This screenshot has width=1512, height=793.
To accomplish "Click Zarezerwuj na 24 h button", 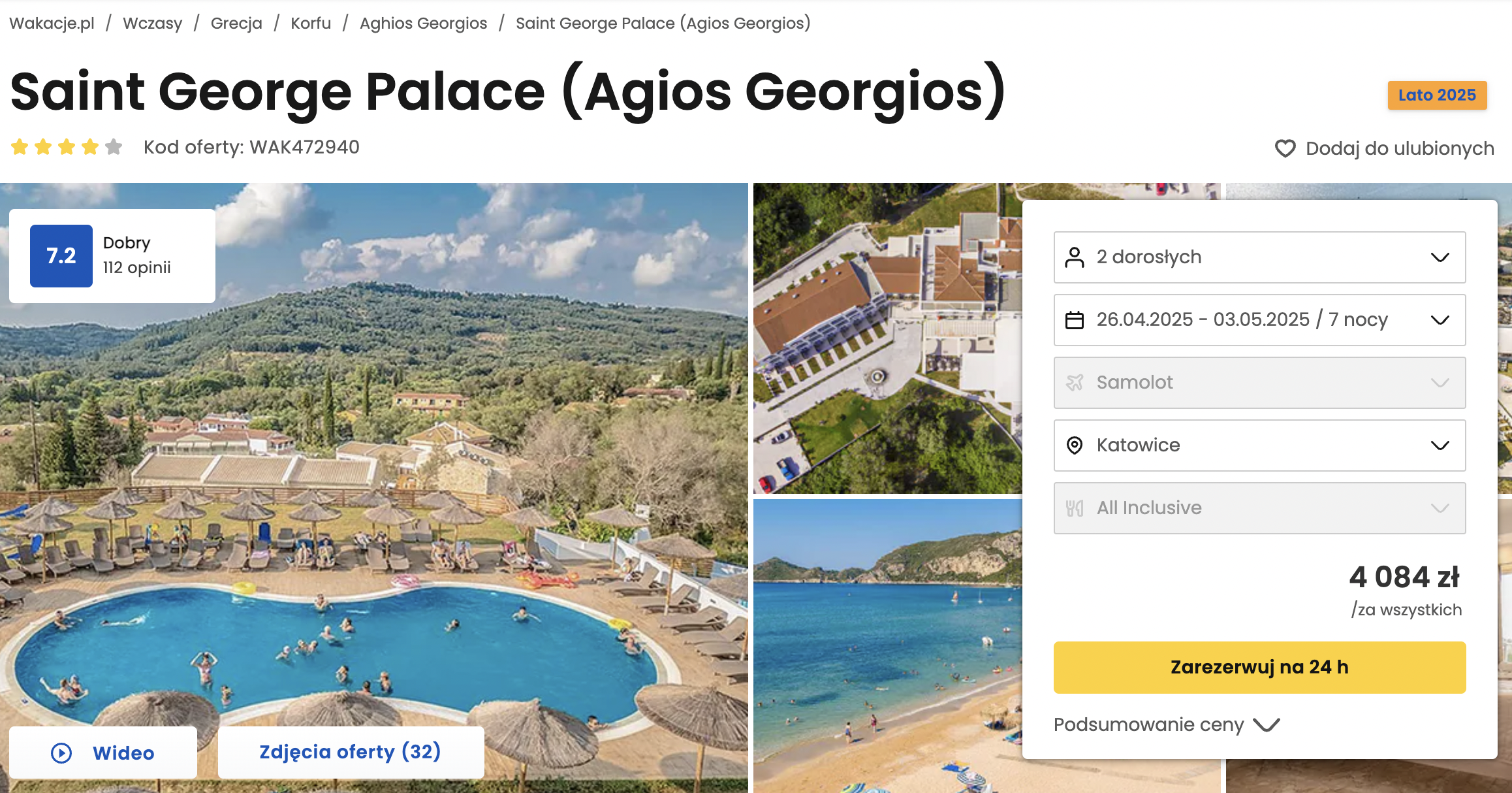I will (x=1259, y=668).
